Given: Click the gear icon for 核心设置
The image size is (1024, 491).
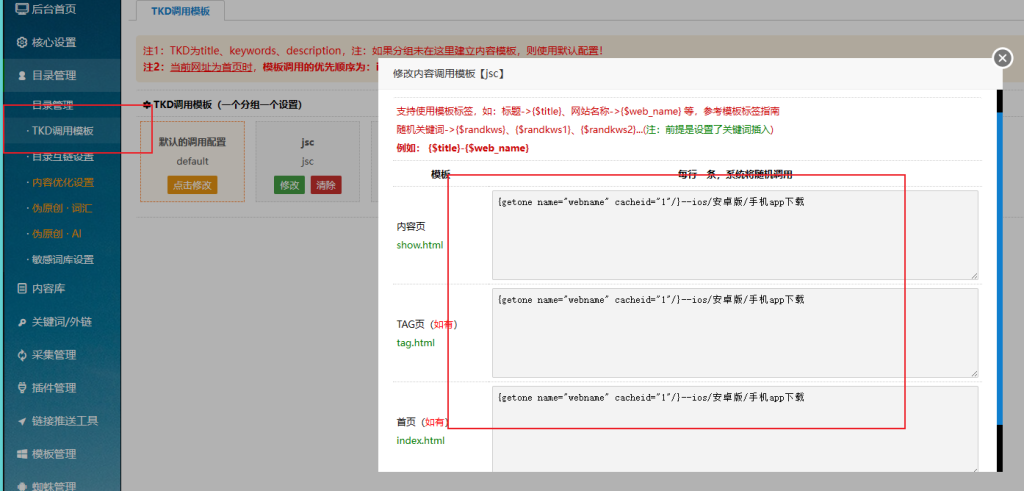Looking at the screenshot, I should [22, 43].
